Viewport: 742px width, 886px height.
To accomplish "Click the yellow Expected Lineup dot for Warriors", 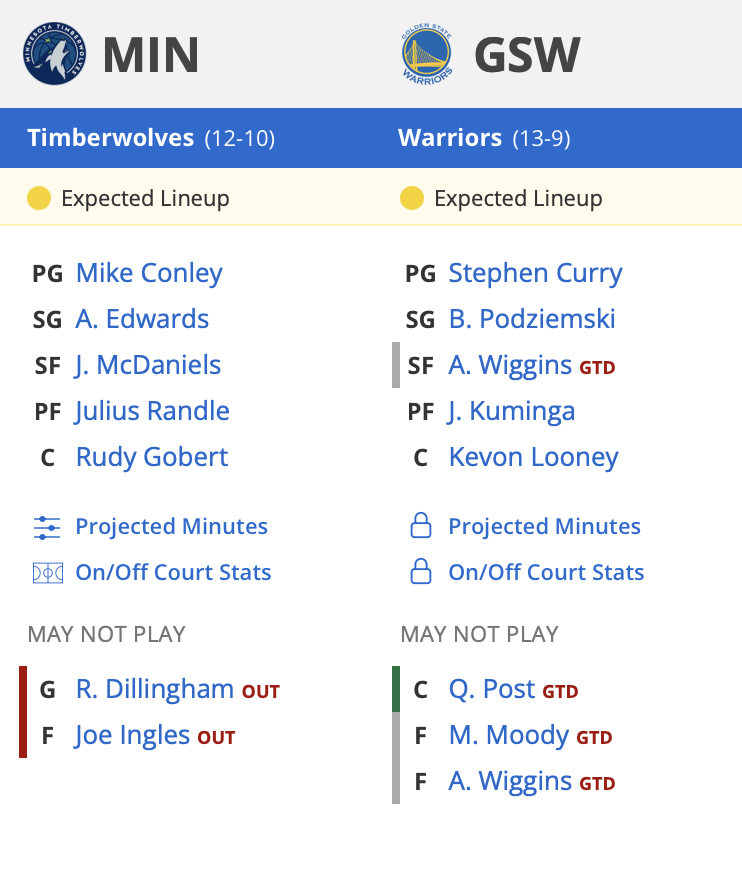I will click(x=412, y=198).
